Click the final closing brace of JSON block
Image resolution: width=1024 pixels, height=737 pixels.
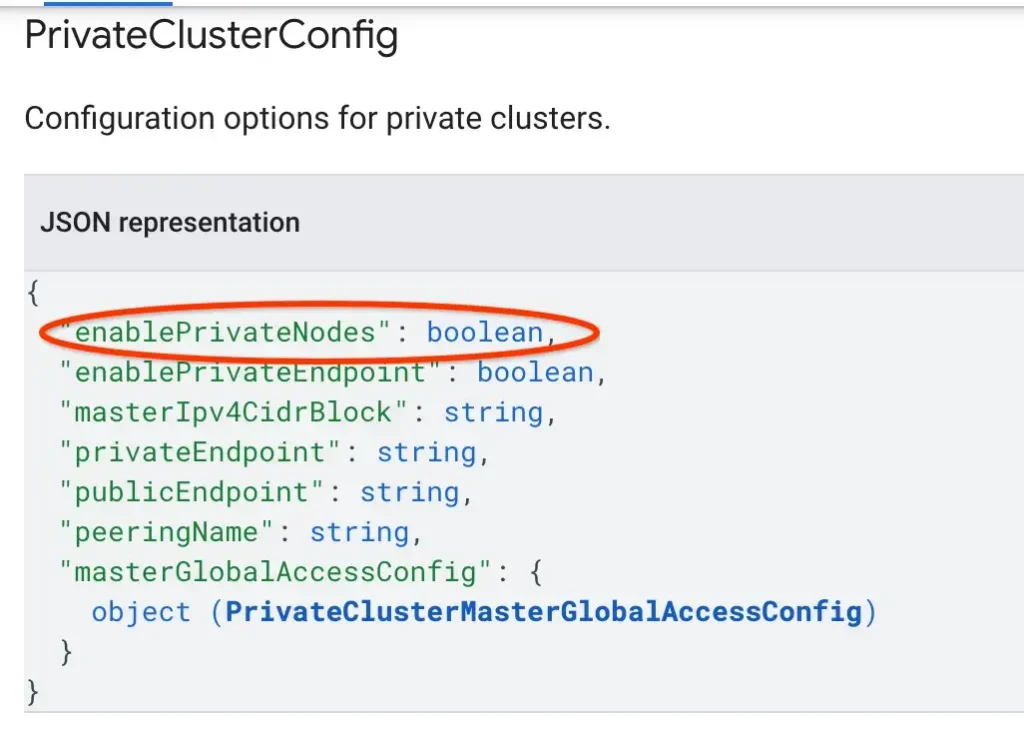(x=33, y=692)
